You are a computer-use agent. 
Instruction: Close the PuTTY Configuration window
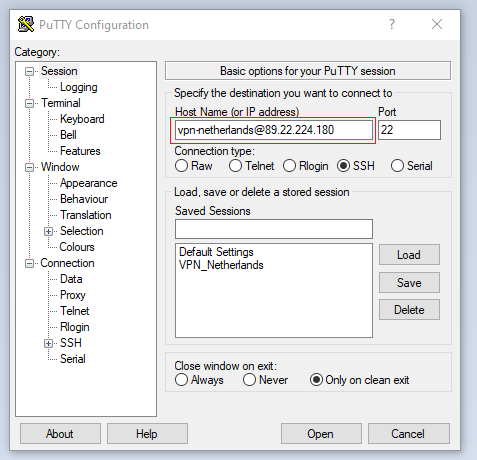pos(437,24)
